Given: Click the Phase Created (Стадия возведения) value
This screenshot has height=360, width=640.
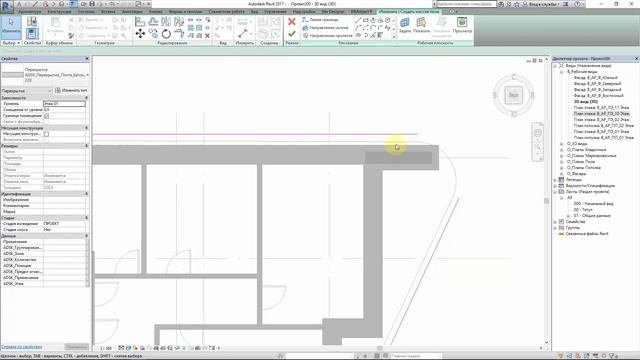Looking at the screenshot, I should [64, 224].
